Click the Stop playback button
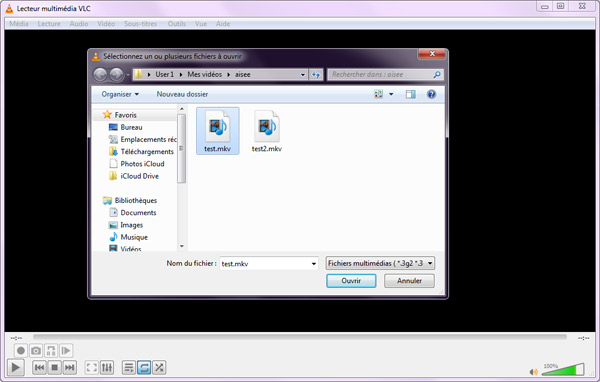Screen dimensions: 600x382 pyautogui.click(x=54, y=368)
